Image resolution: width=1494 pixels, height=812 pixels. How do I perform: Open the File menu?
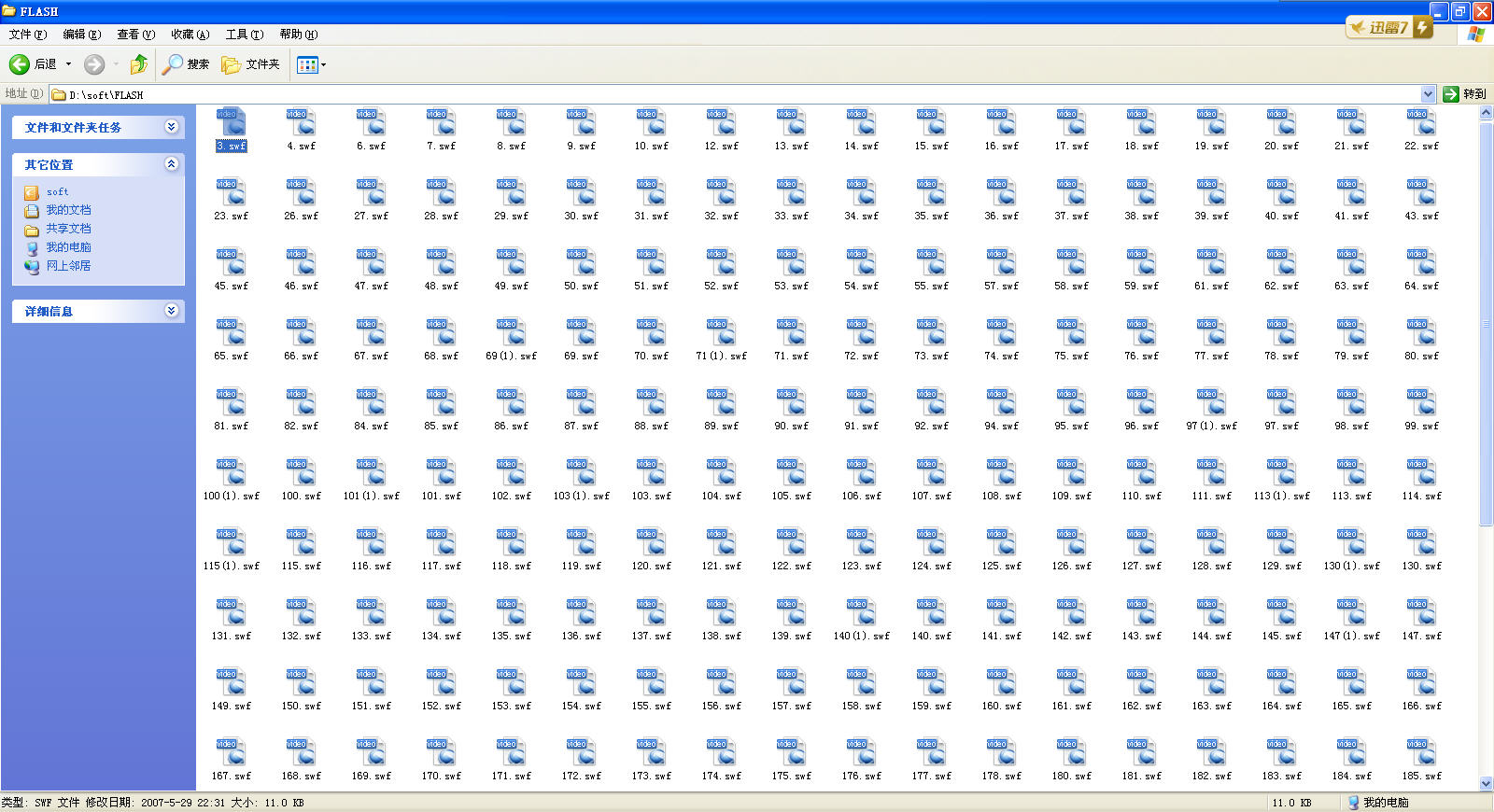27,35
